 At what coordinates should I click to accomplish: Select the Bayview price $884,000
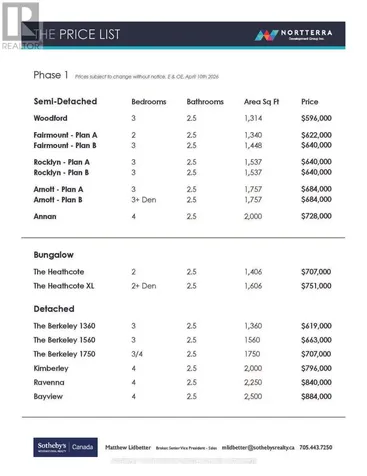(x=316, y=396)
